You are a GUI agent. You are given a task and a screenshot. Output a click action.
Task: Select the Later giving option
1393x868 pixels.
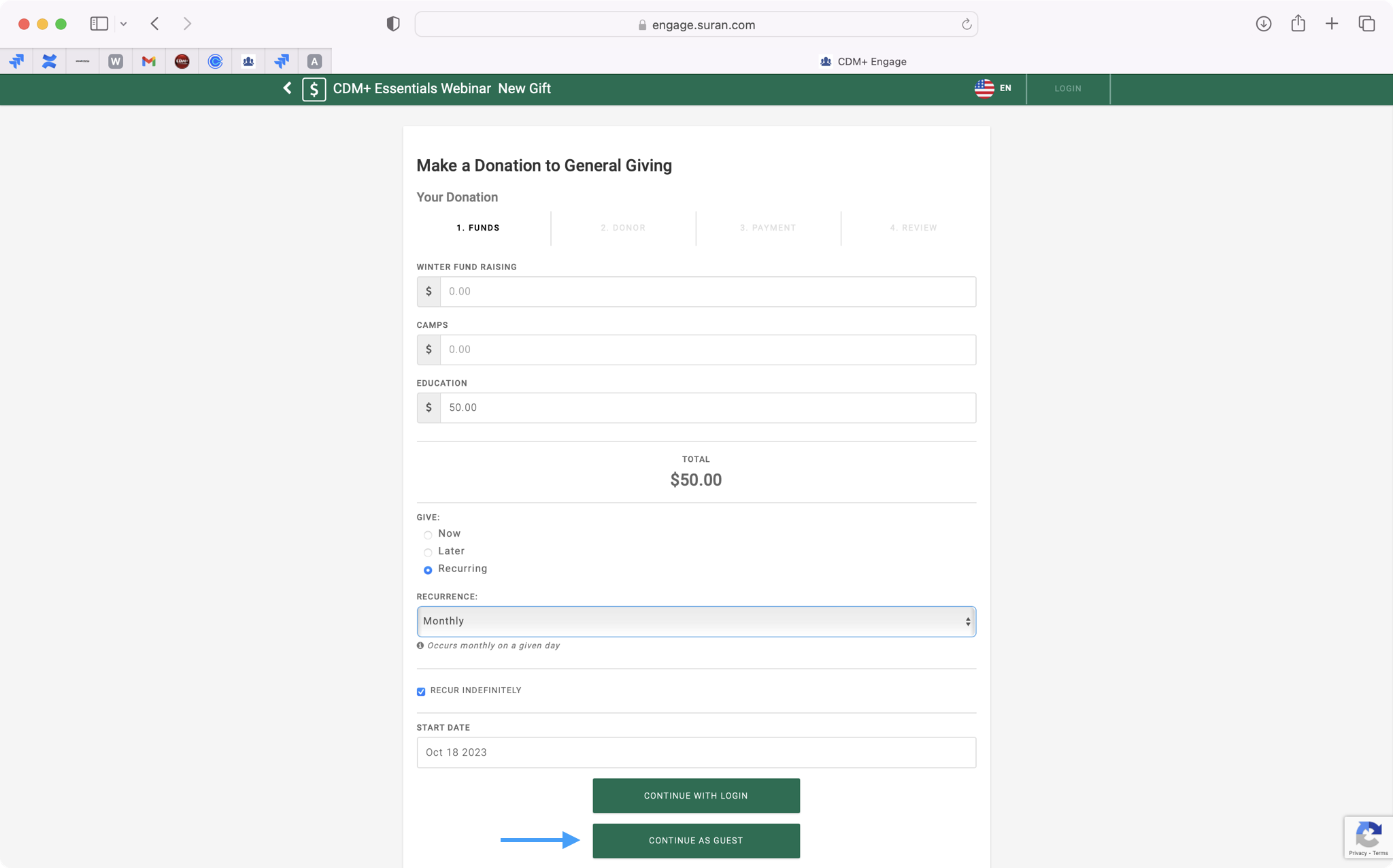pos(428,552)
